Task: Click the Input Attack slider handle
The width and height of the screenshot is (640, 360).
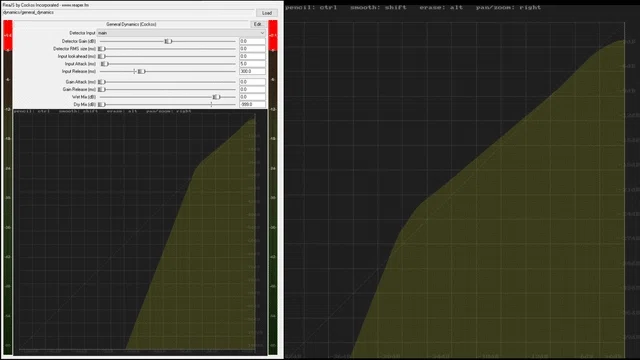Action: 104,64
